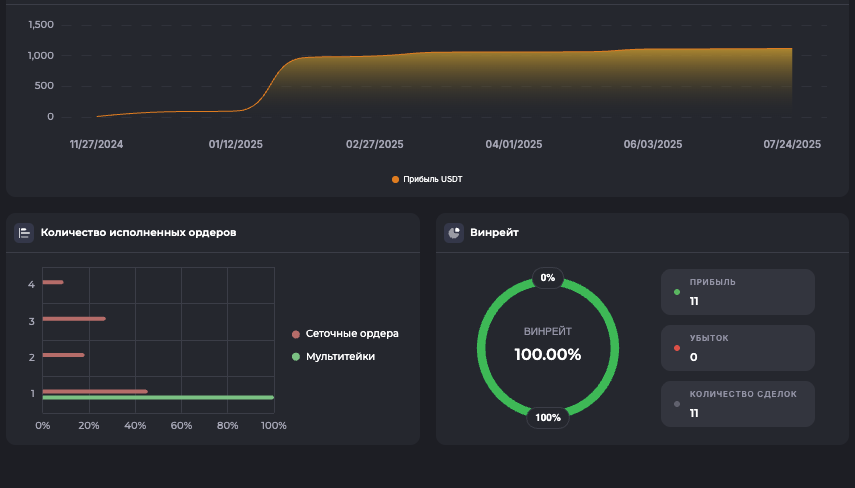Toggle the Мультитейки legend series

pos(340,356)
